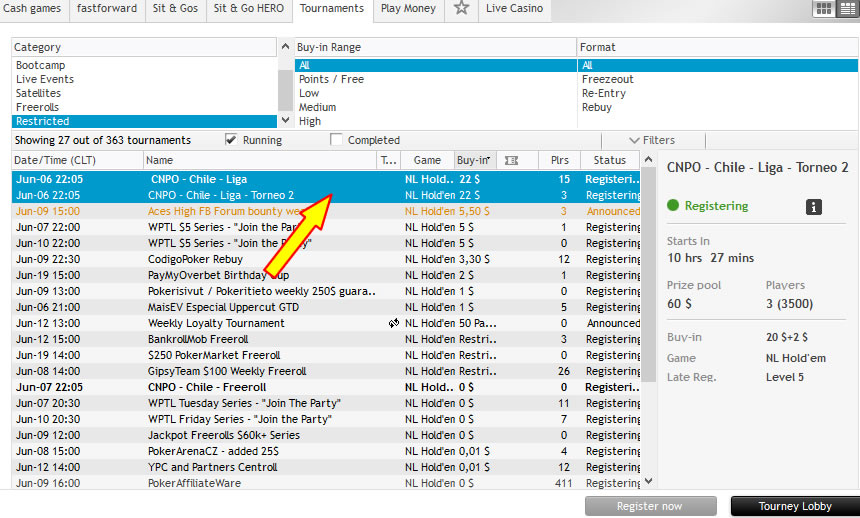The height and width of the screenshot is (518, 860).
Task: Select All in Buy-in Range
Action: (x=435, y=65)
